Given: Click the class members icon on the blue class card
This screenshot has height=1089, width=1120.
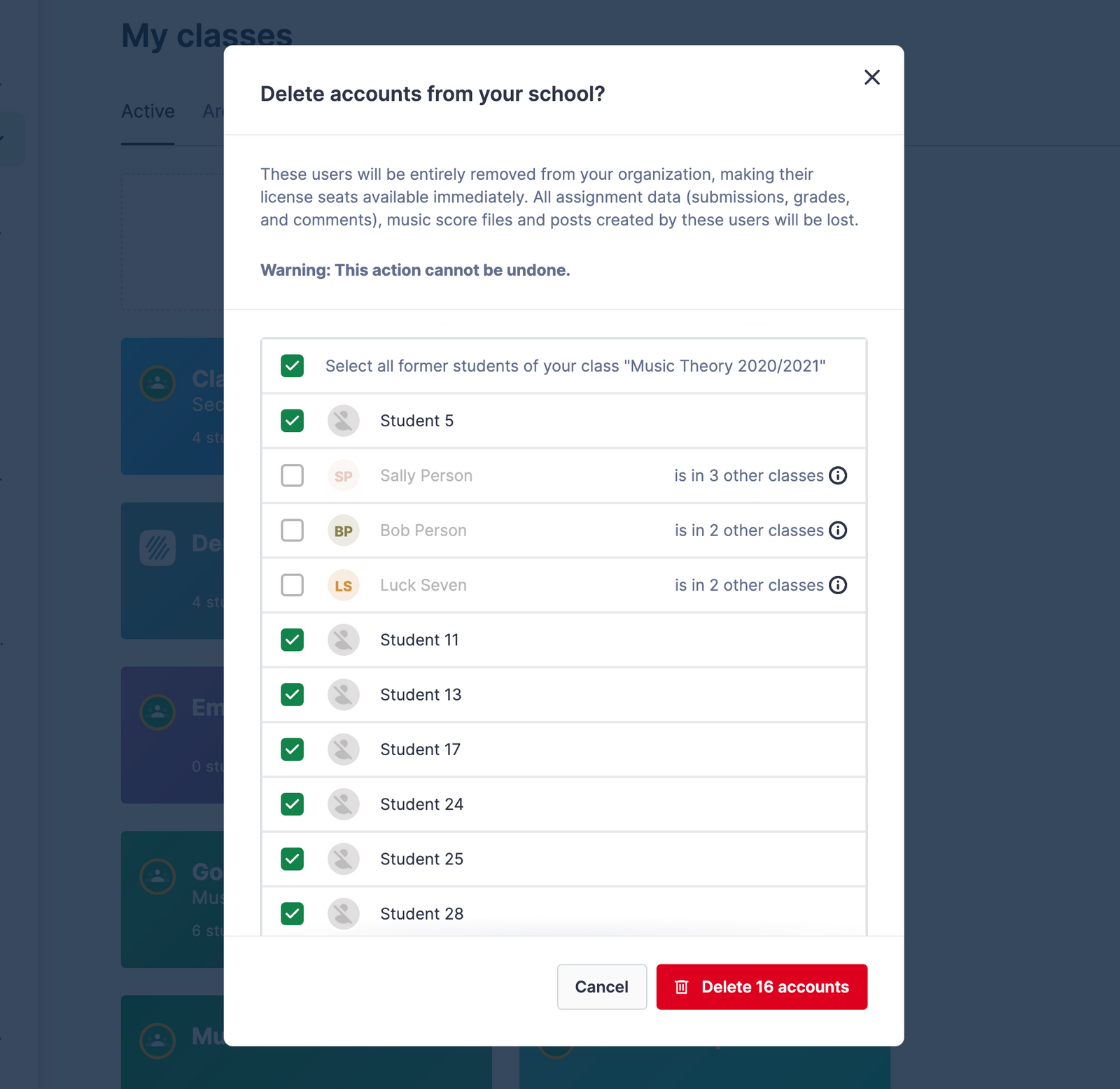Looking at the screenshot, I should tap(157, 384).
